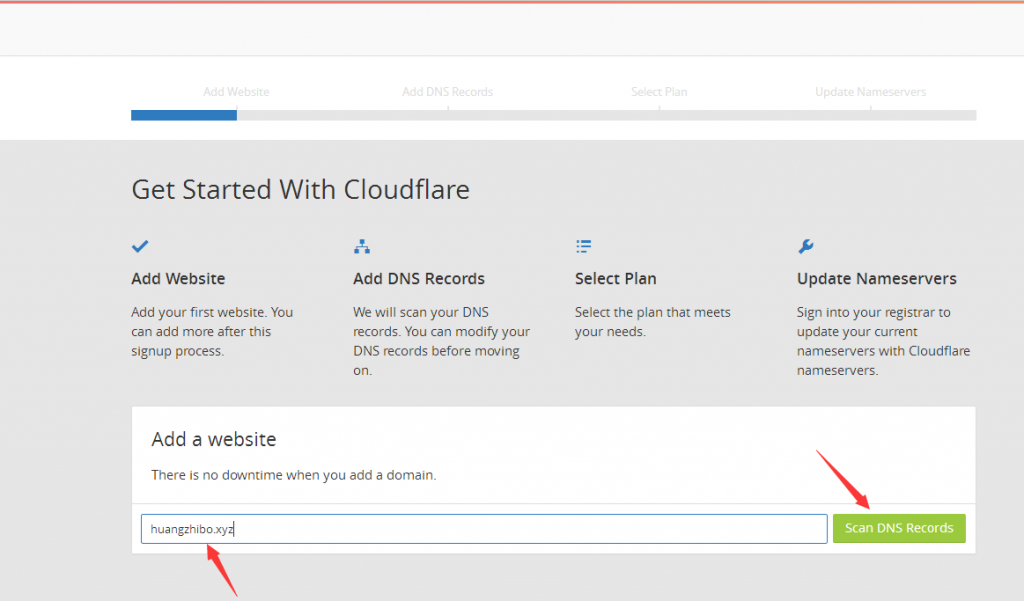
Task: Click the bold Add Website heading
Action: (x=178, y=278)
